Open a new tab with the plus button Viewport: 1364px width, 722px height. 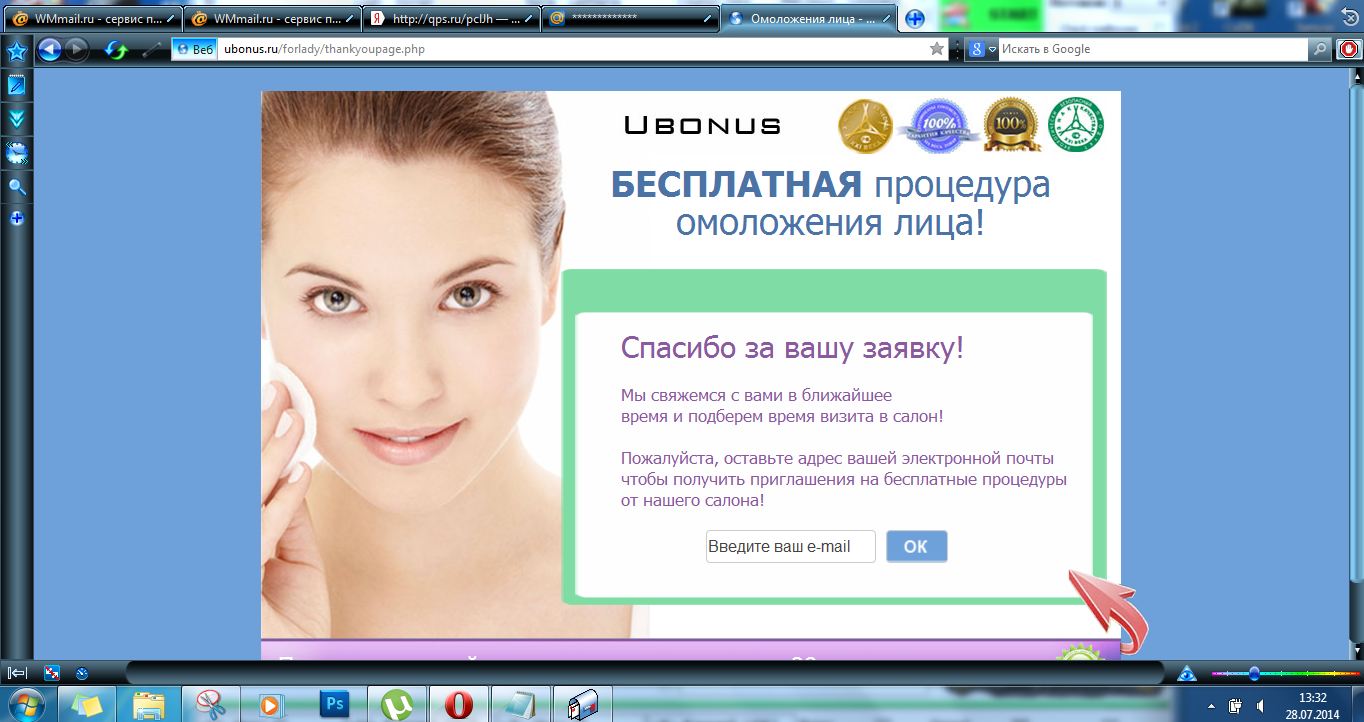coord(914,18)
